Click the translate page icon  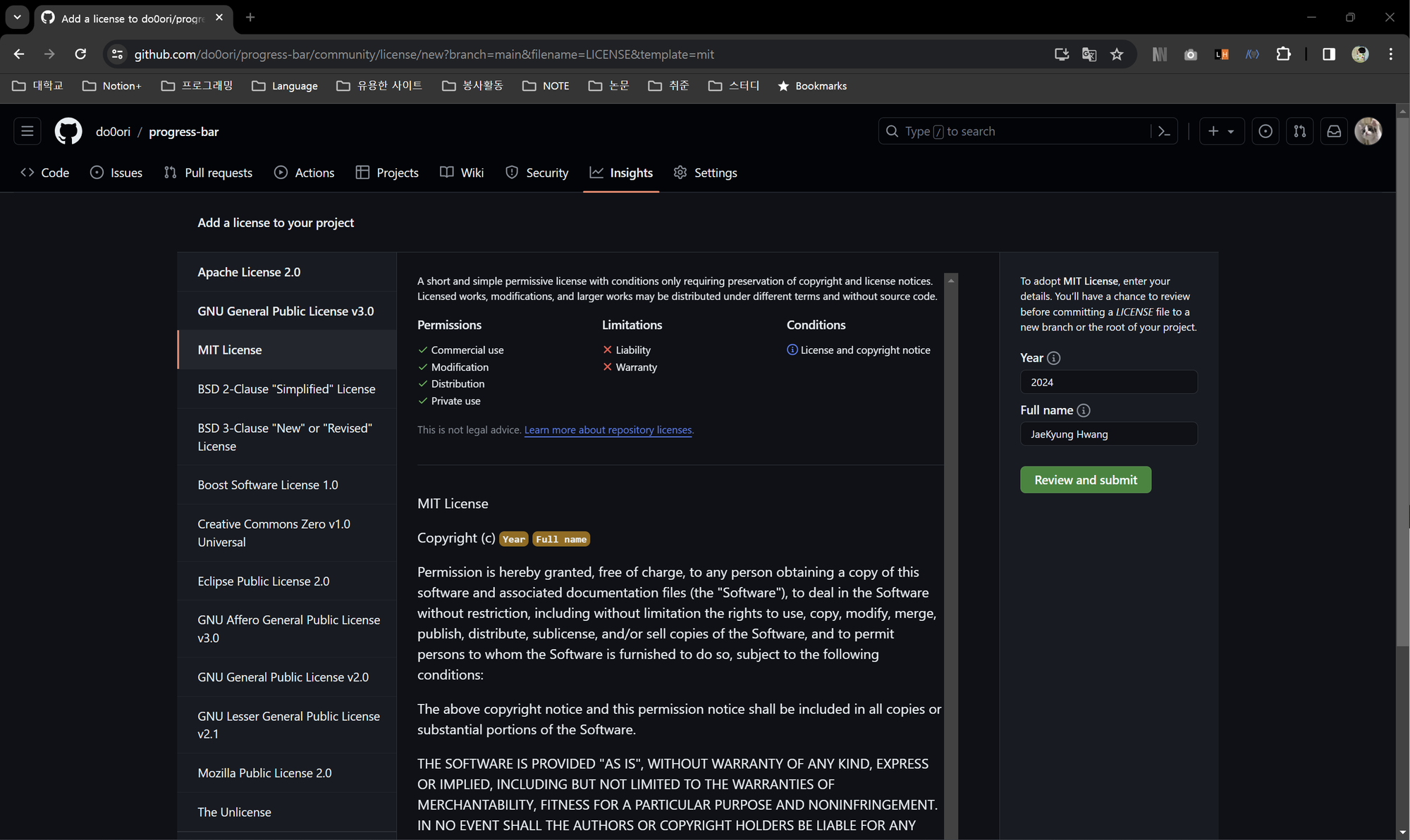pyautogui.click(x=1089, y=54)
